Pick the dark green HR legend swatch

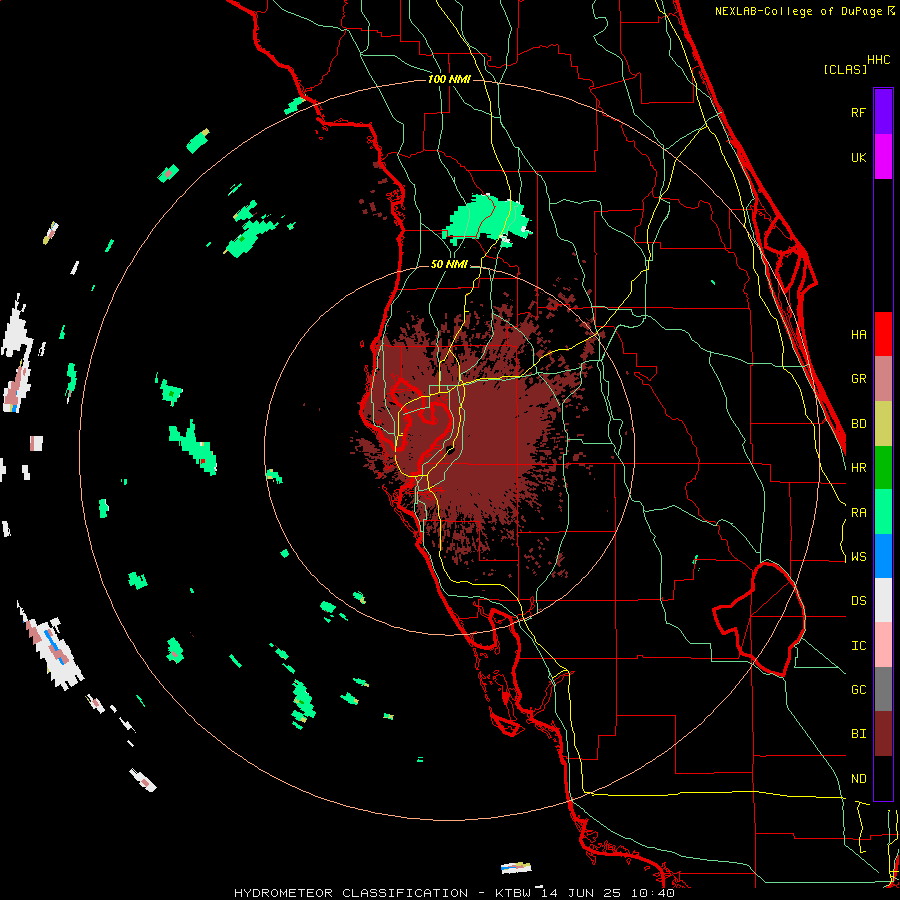(x=883, y=468)
